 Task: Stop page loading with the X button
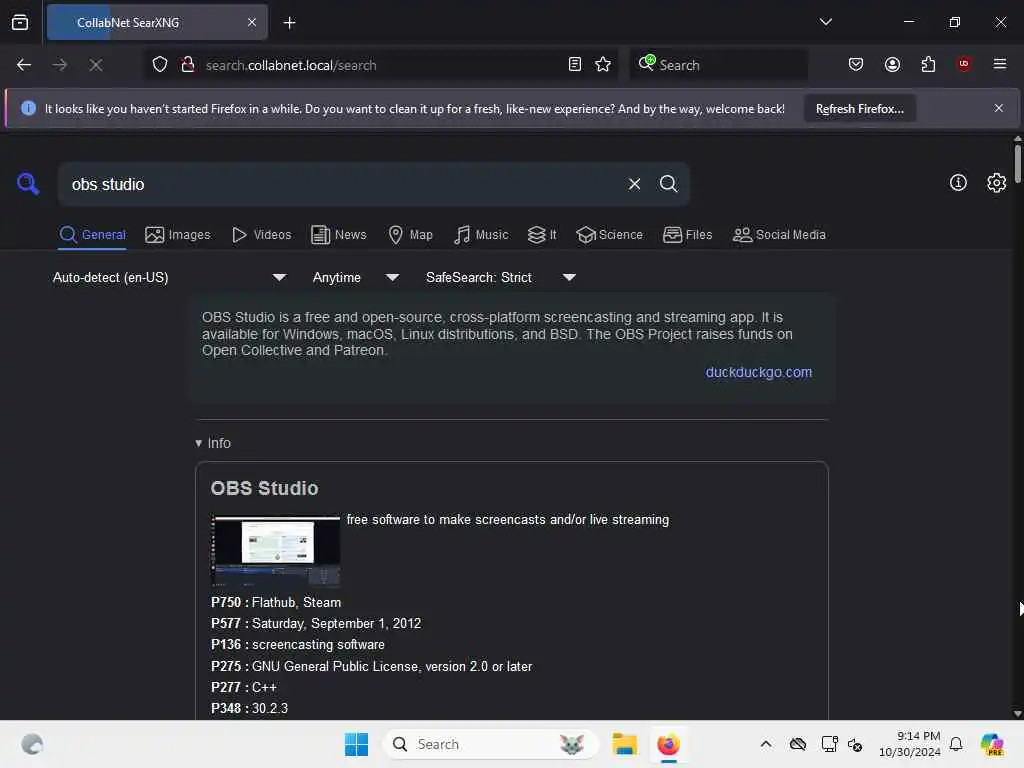(x=96, y=65)
